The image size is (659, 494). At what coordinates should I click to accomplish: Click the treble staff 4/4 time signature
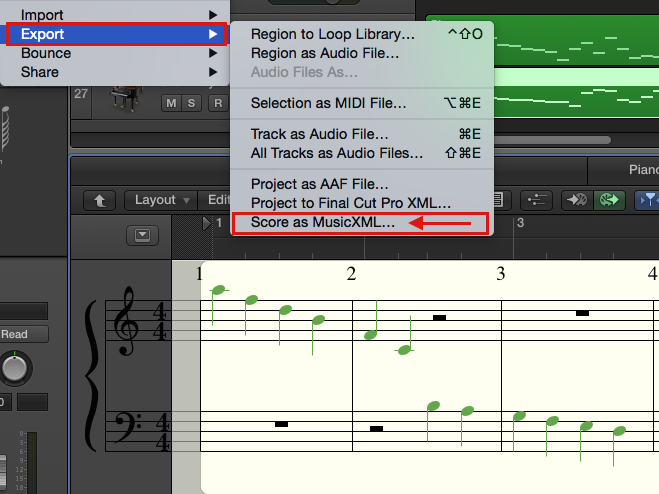pos(160,322)
